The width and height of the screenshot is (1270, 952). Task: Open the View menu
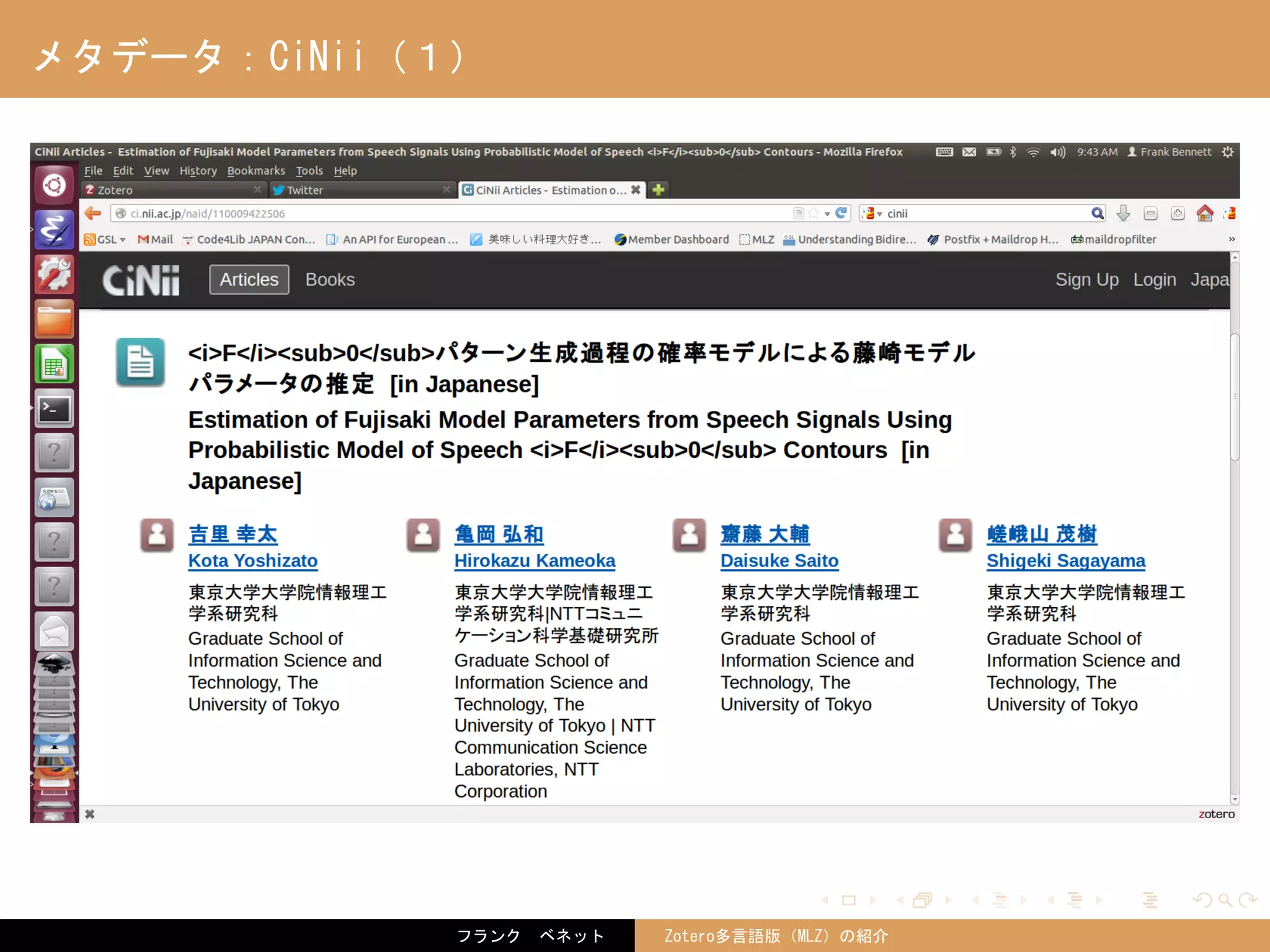coord(156,170)
